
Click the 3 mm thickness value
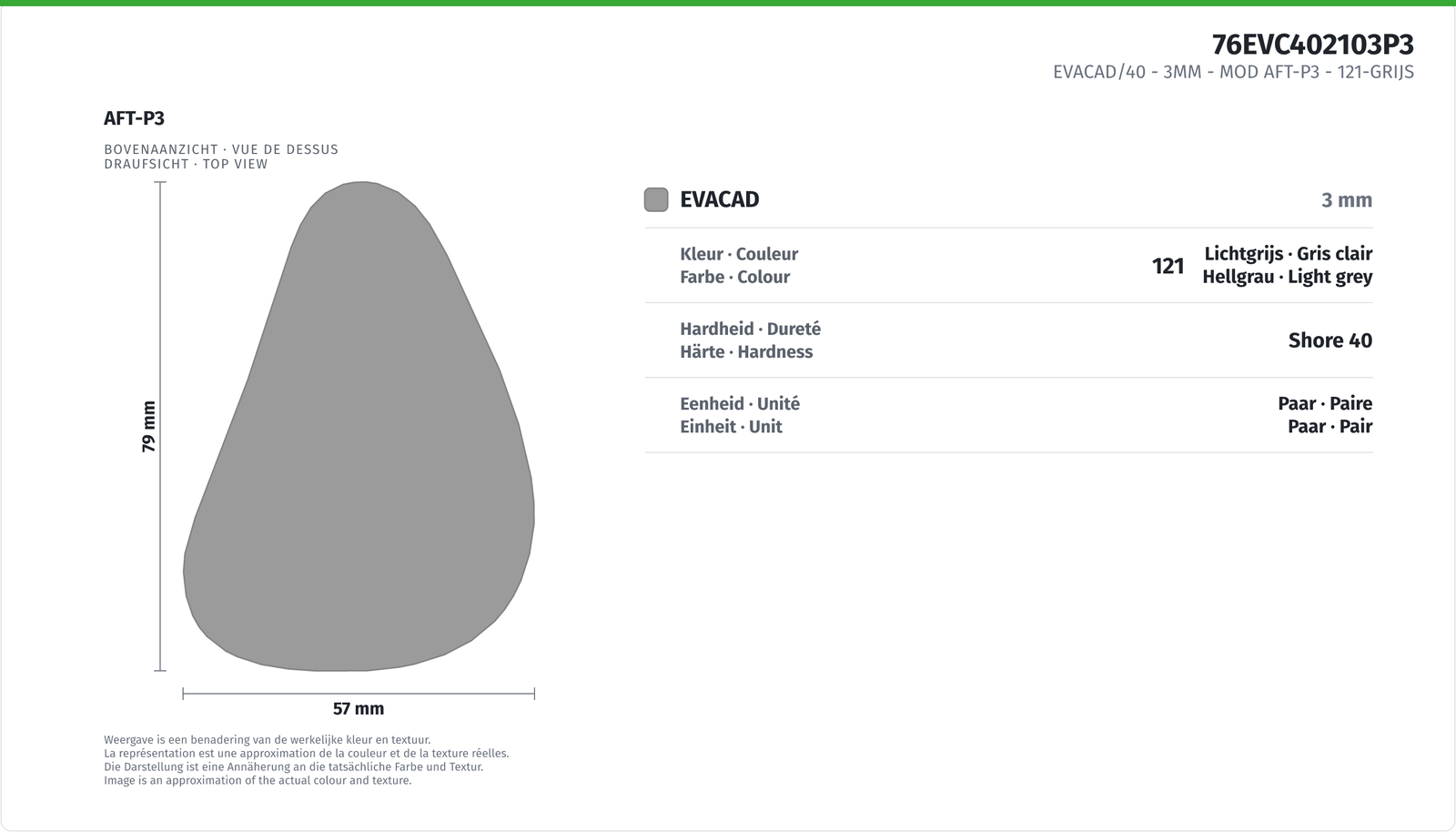tap(1346, 200)
